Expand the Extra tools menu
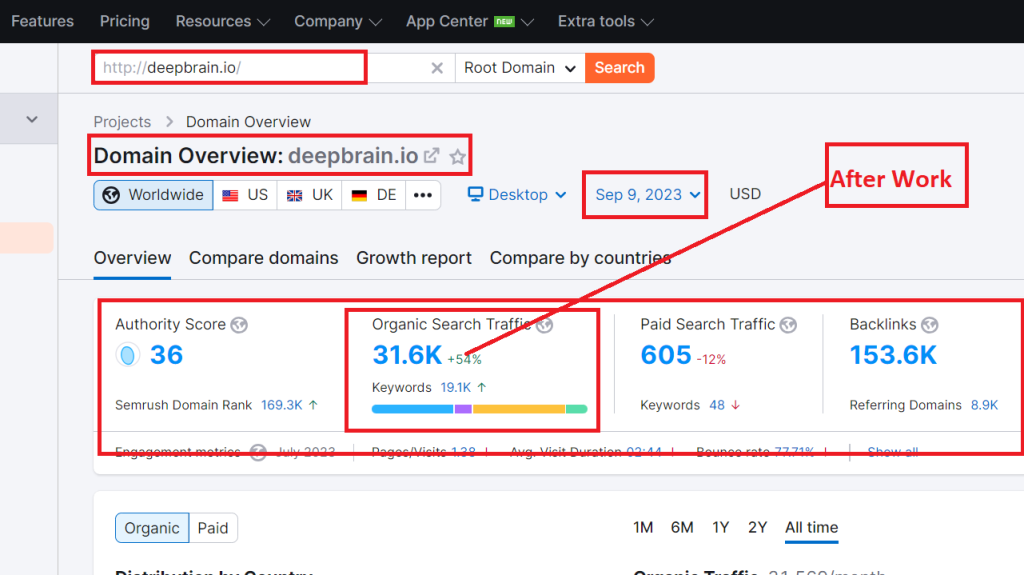 pyautogui.click(x=605, y=22)
